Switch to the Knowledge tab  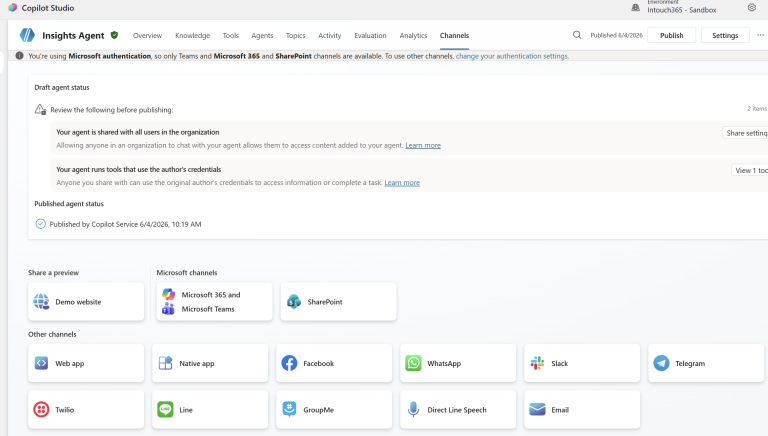point(192,35)
